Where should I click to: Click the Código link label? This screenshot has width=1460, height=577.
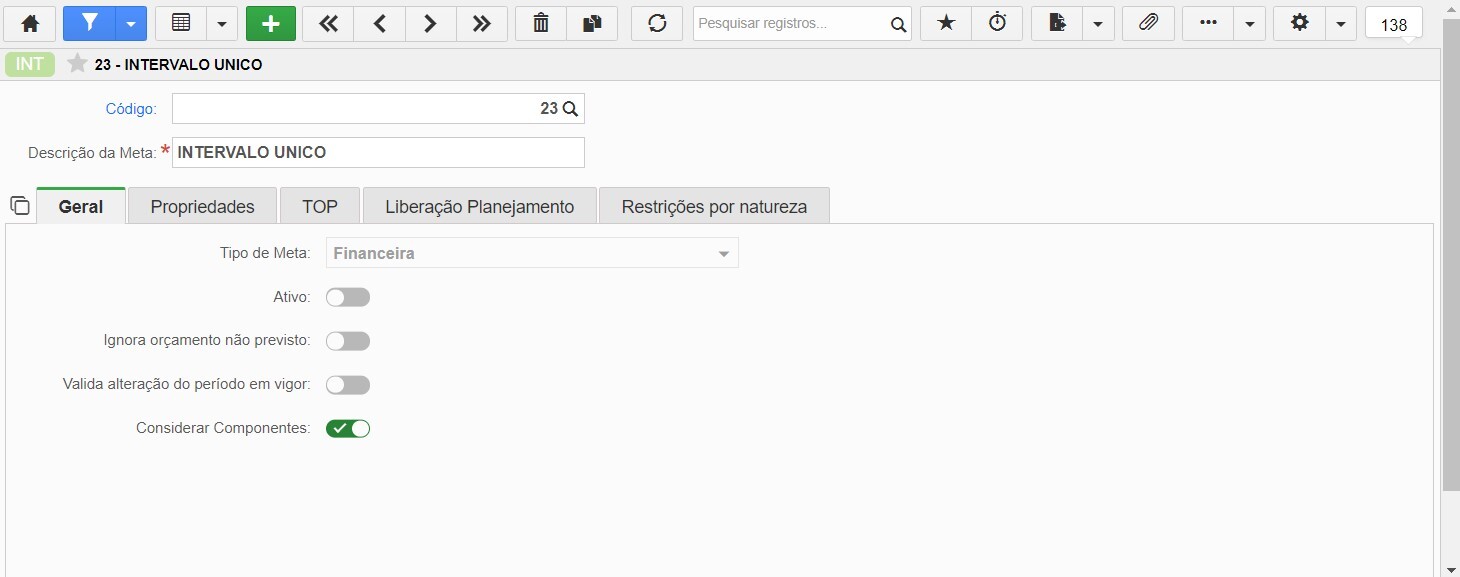tap(131, 109)
